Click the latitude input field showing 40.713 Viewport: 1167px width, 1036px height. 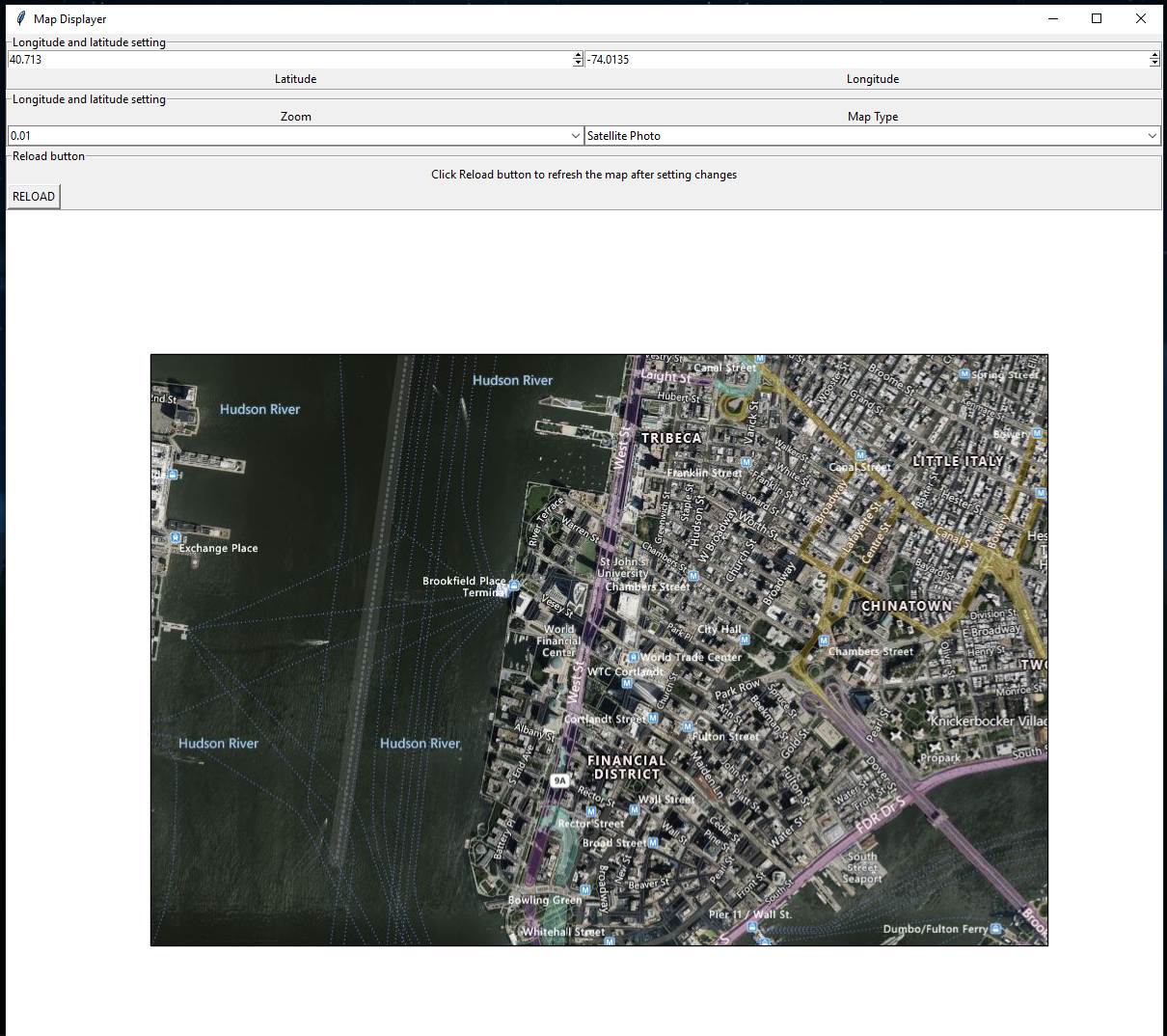coord(289,59)
